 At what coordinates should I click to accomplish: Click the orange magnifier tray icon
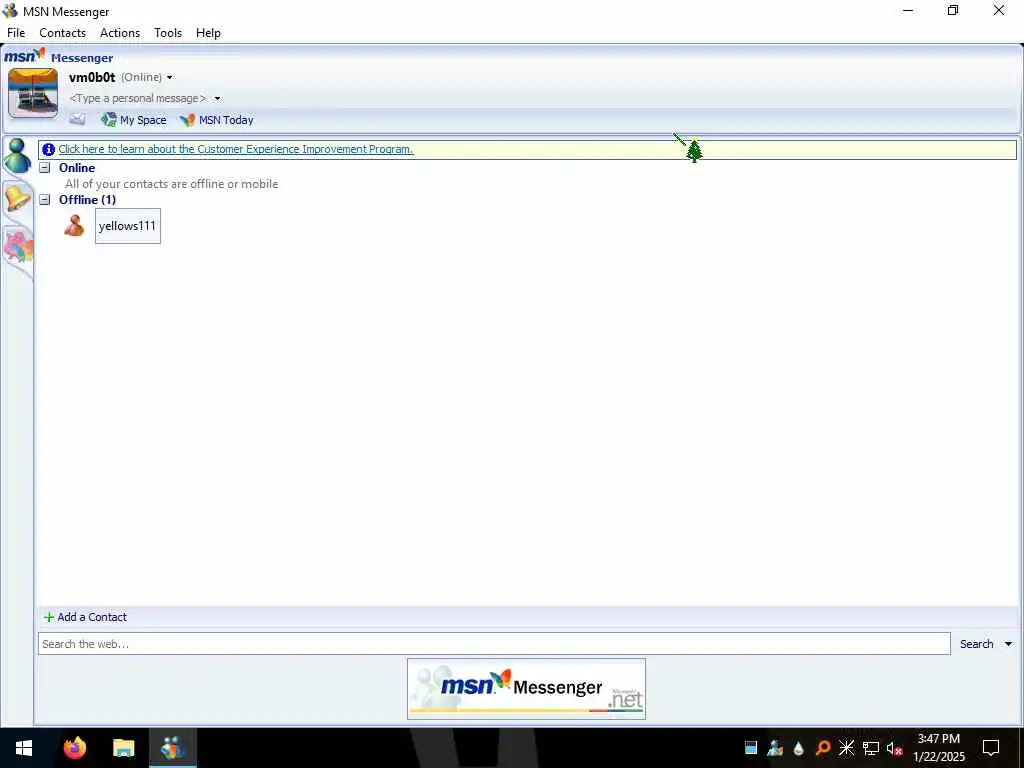pos(823,748)
